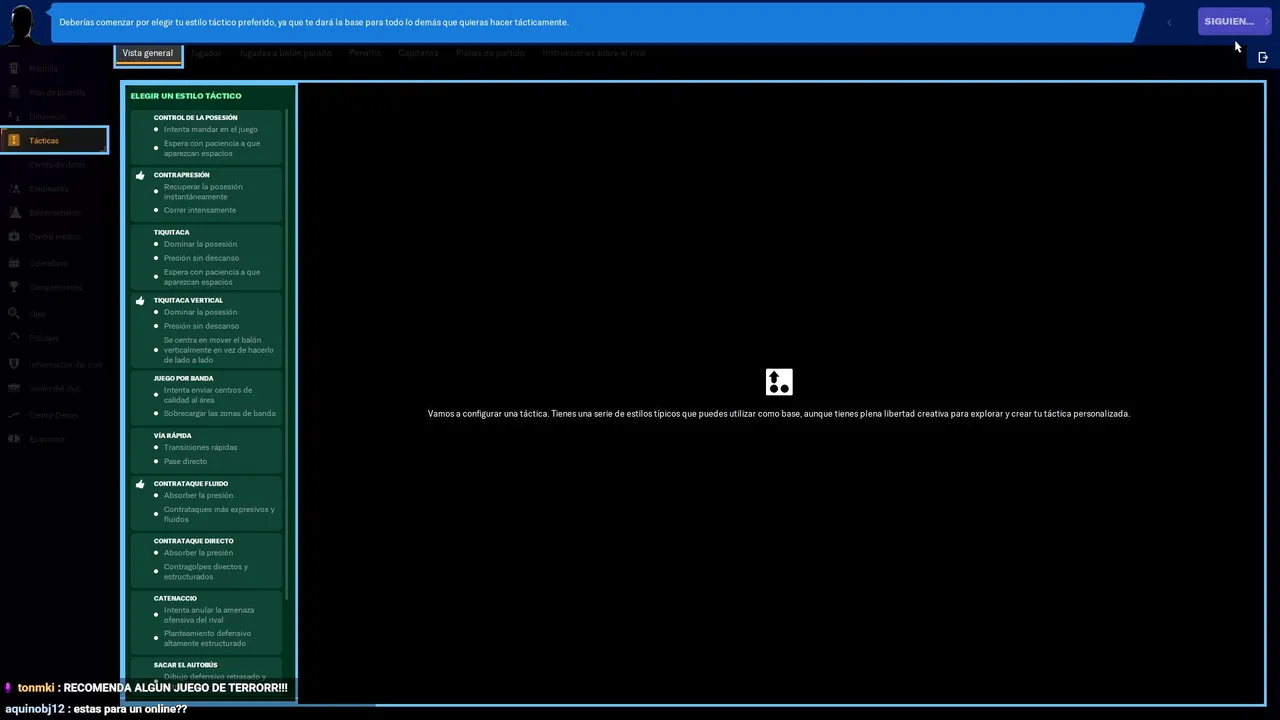1280x720 pixels.
Task: Choose the Sacar el autobús style
Action: pos(207,671)
